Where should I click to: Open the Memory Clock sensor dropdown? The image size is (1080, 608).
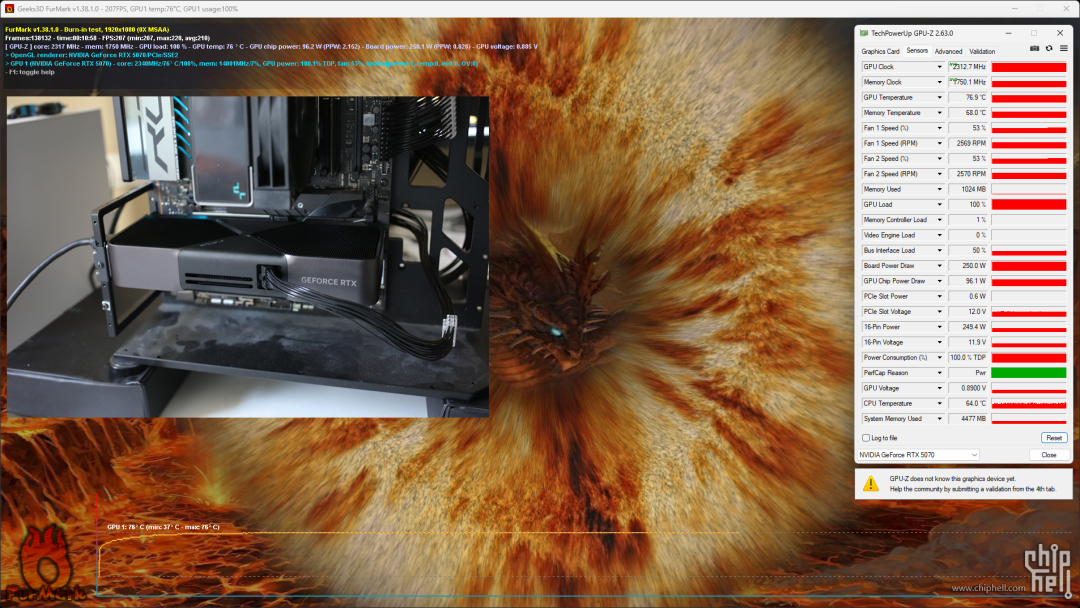939,83
